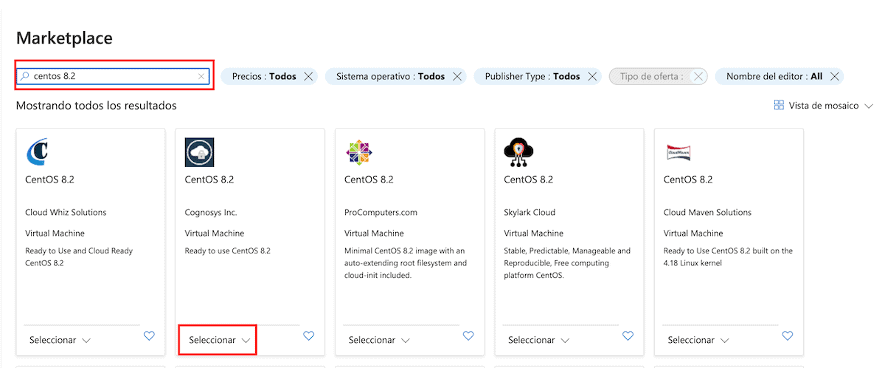Click 'Ready to Use and Cloud Ready' description
885x368 pixels.
coord(79,257)
